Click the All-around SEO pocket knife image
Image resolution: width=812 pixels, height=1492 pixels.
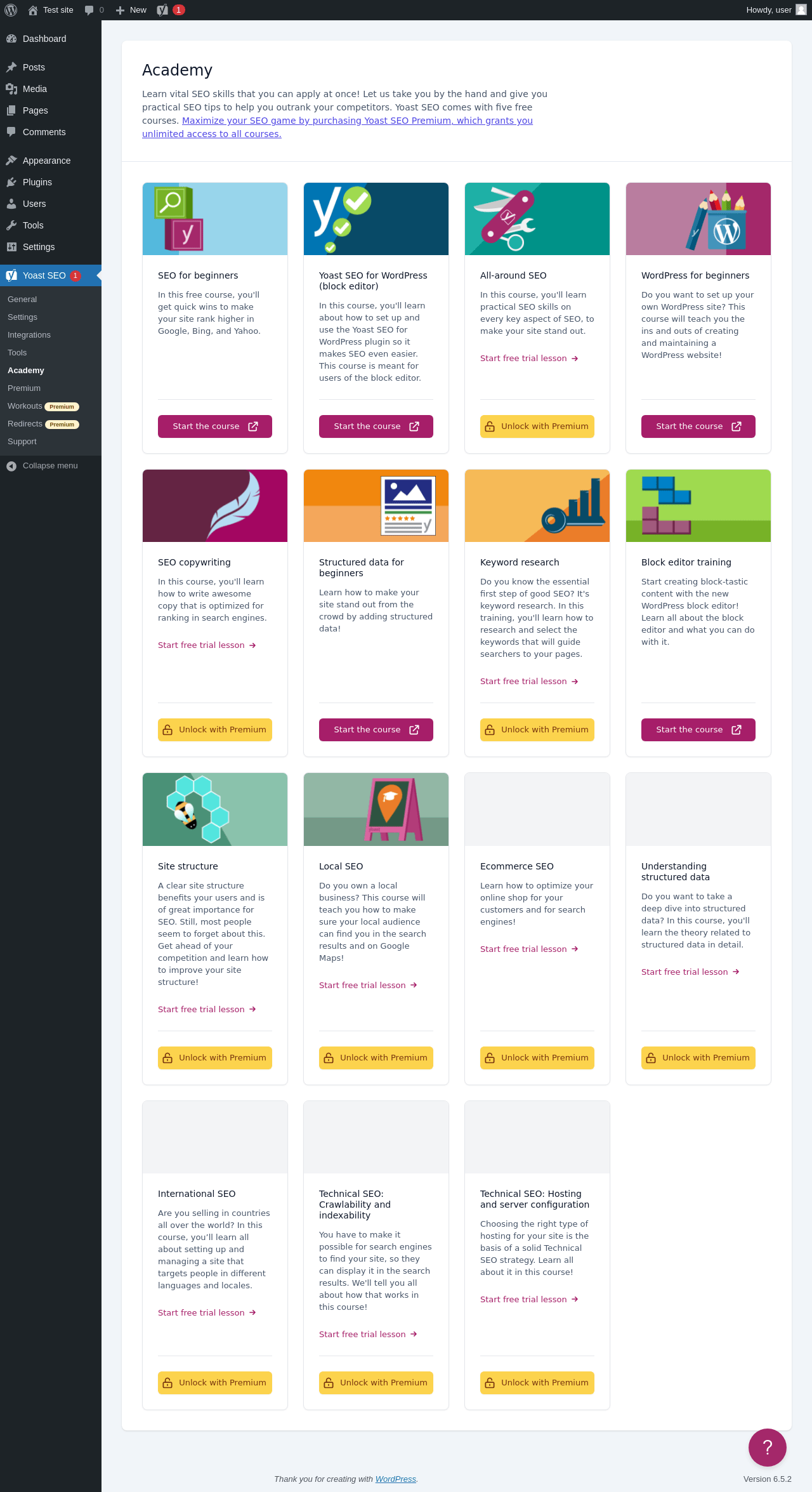click(x=537, y=219)
